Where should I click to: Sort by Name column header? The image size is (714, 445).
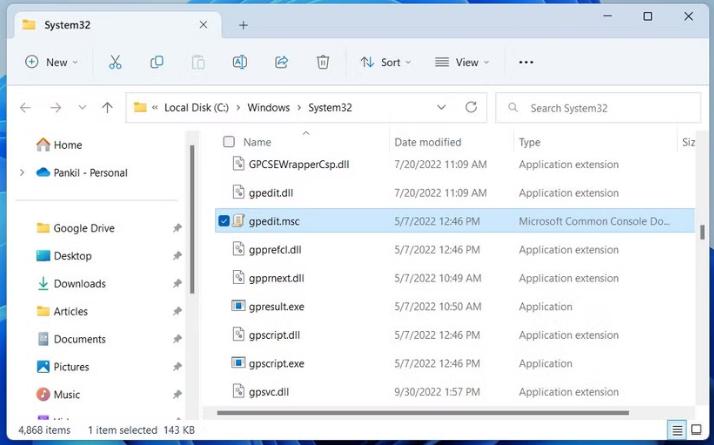point(257,142)
